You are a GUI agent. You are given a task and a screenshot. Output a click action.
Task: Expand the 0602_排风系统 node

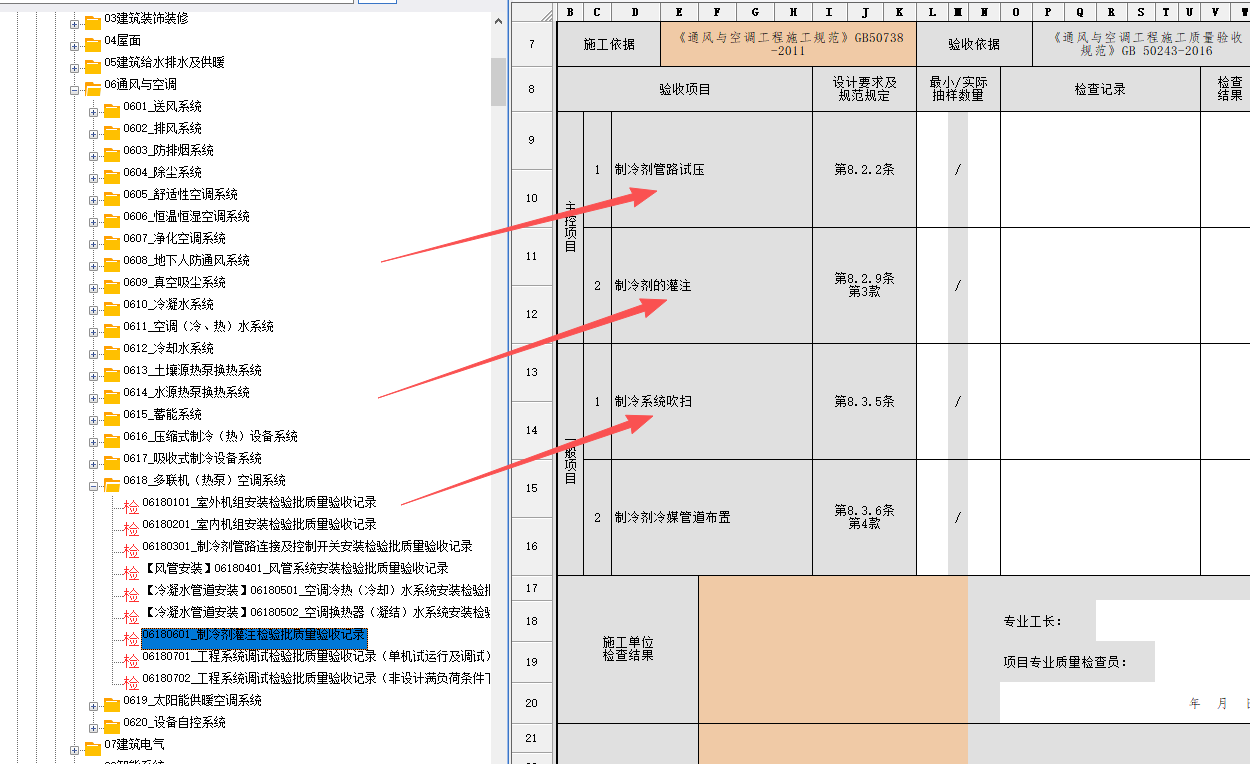tap(94, 134)
